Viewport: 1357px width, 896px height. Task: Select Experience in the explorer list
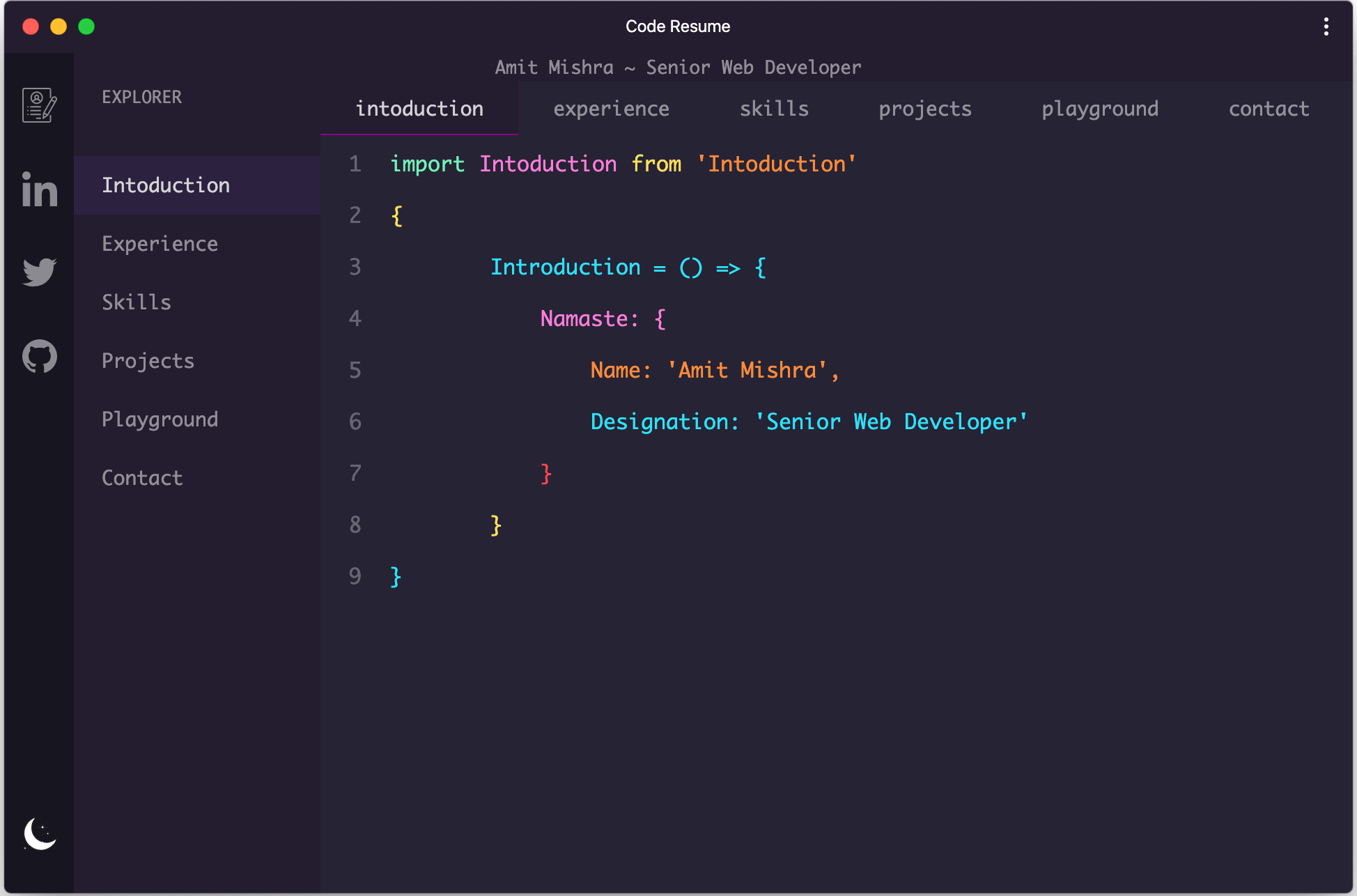(x=160, y=244)
